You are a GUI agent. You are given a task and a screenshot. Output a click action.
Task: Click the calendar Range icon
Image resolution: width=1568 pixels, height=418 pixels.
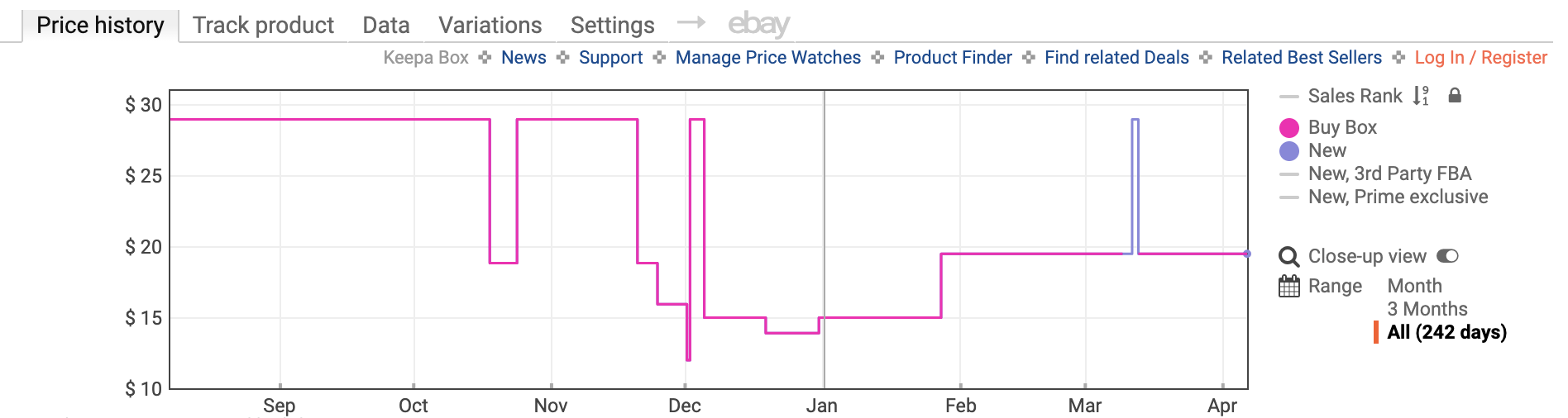1289,287
